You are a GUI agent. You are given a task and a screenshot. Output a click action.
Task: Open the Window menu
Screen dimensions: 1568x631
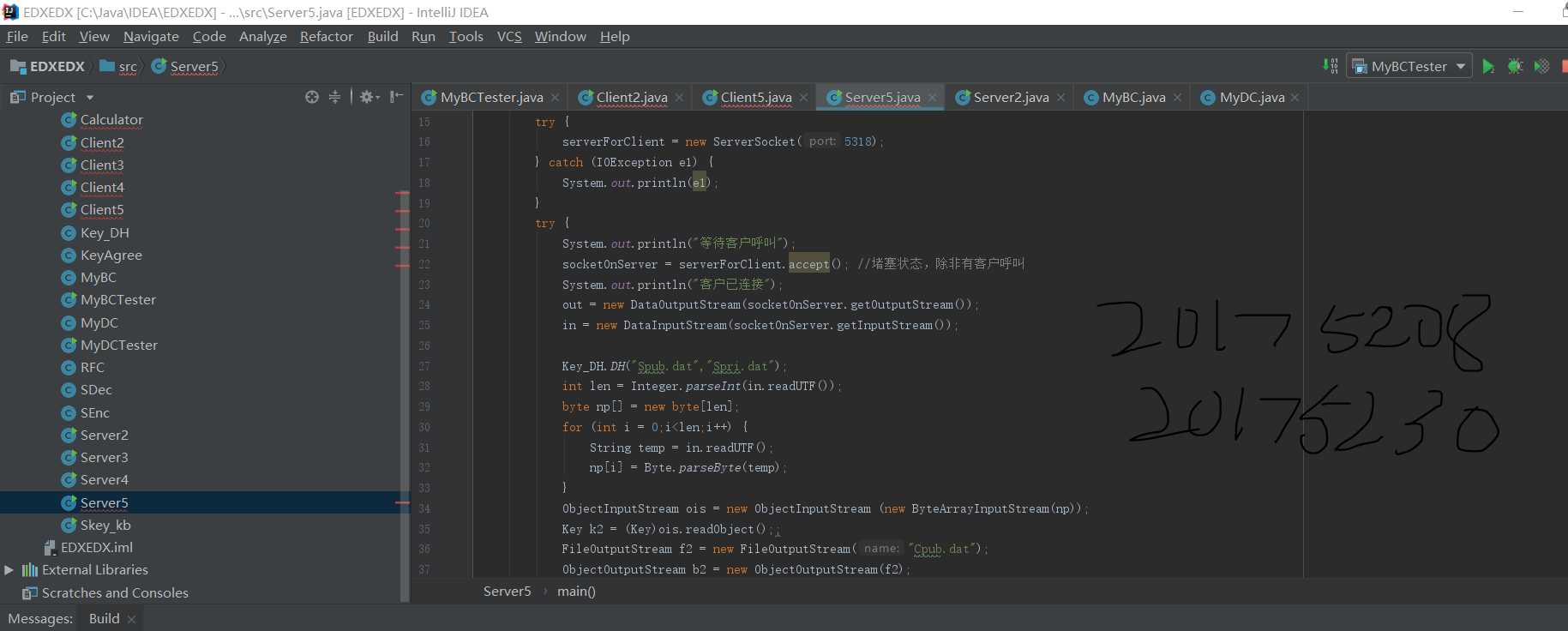click(x=561, y=36)
